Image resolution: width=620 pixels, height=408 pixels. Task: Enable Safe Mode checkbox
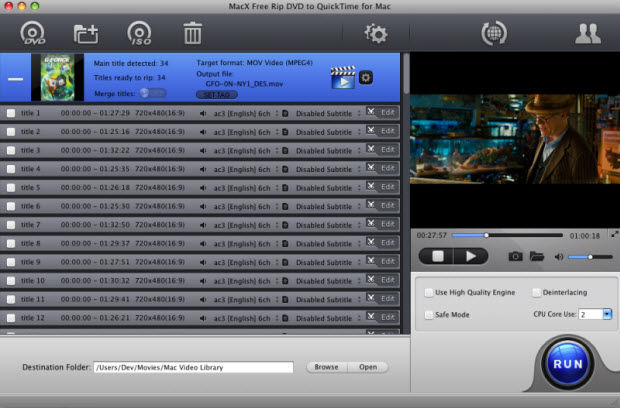click(x=429, y=315)
